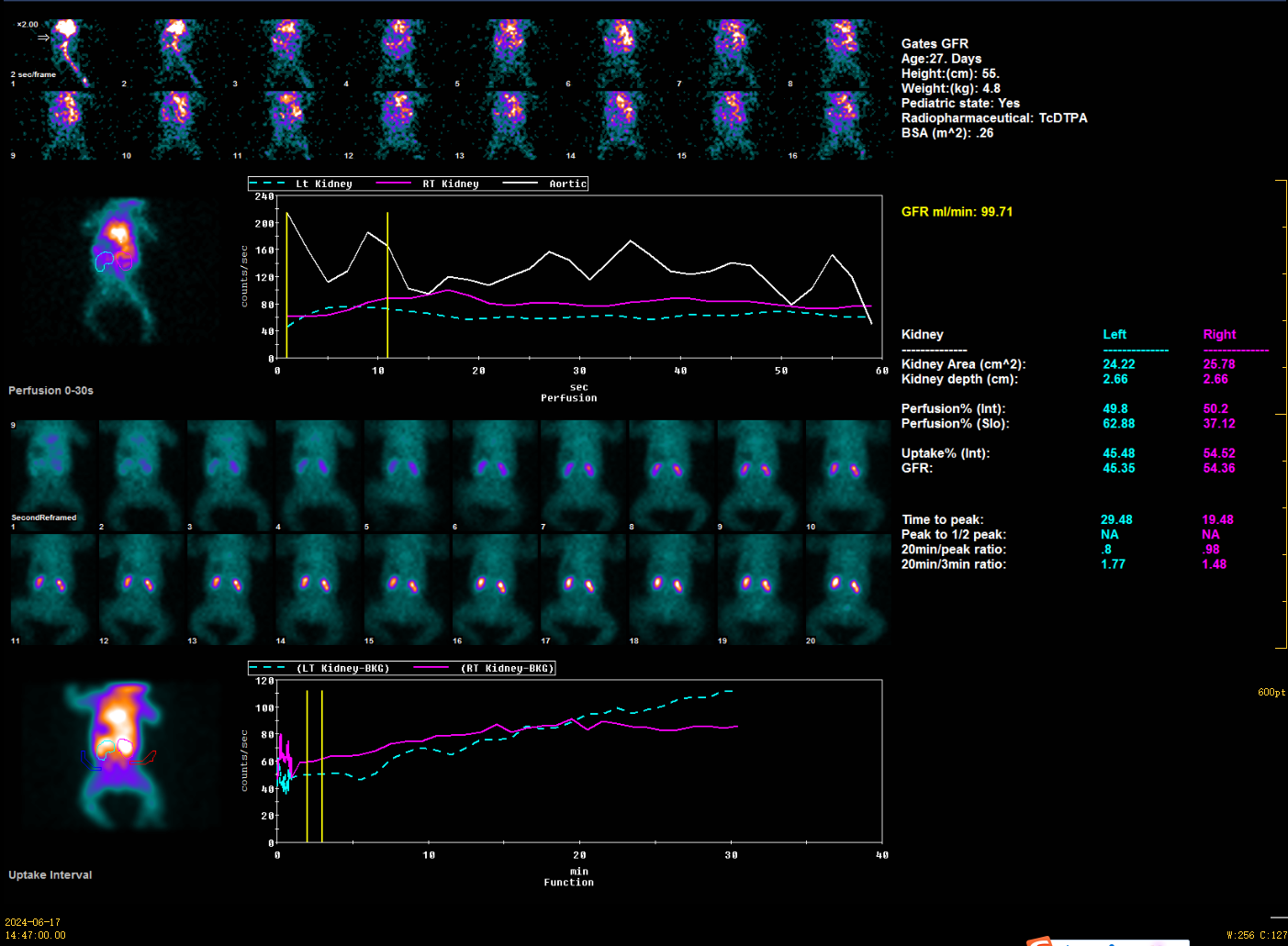Click the W:256 C:127 window level readout
The width and height of the screenshot is (1288, 946).
coord(1256,935)
